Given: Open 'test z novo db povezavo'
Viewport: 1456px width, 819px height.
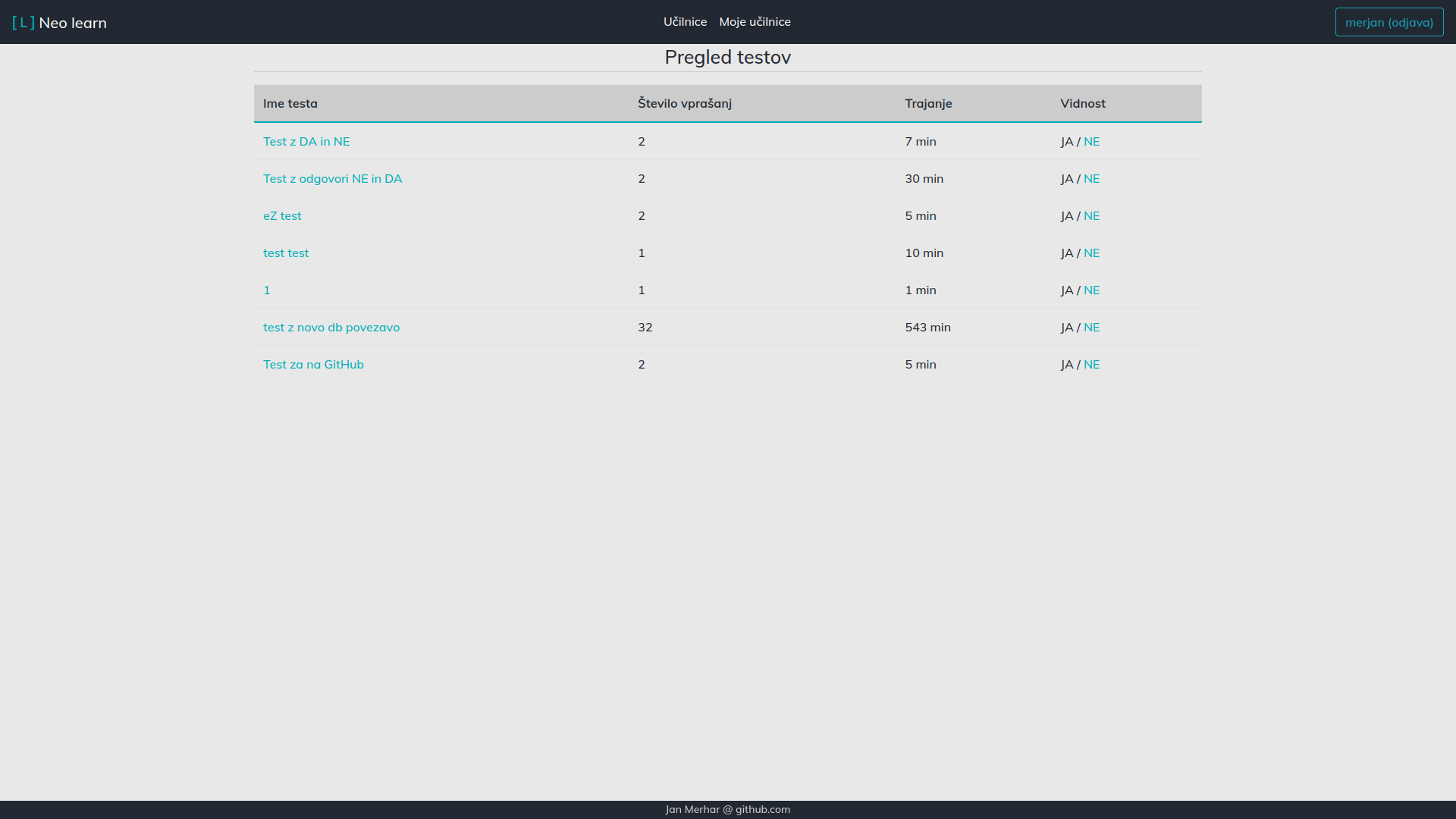Looking at the screenshot, I should pos(331,328).
